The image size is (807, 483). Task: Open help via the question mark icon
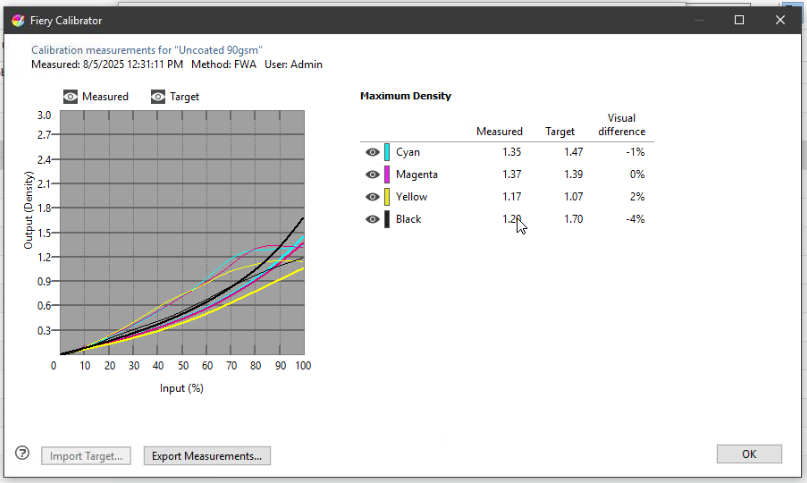coord(22,453)
